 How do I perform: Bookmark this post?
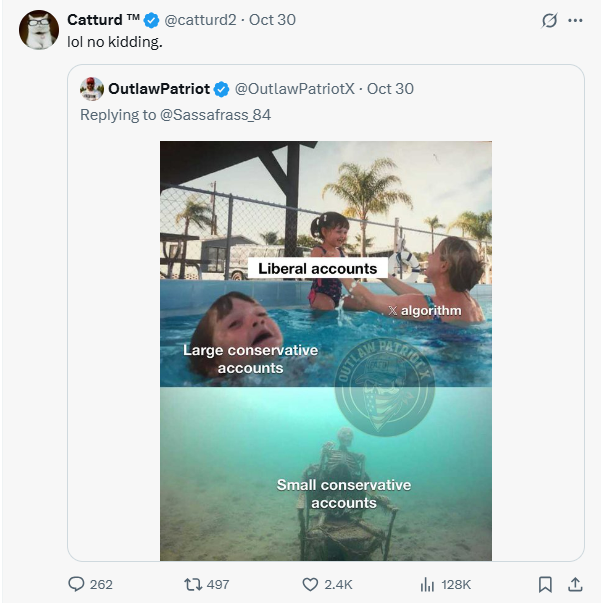545,584
